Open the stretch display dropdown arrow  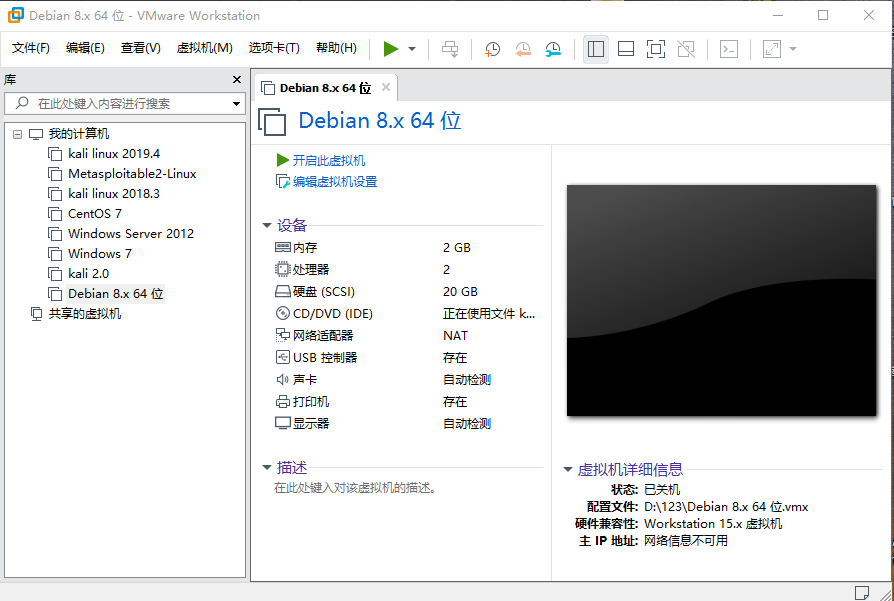(x=793, y=49)
